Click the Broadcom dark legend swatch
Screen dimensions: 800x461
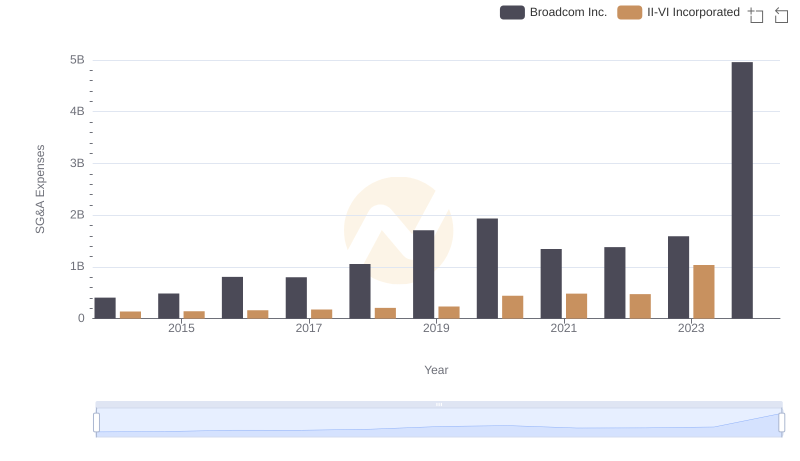tap(512, 12)
